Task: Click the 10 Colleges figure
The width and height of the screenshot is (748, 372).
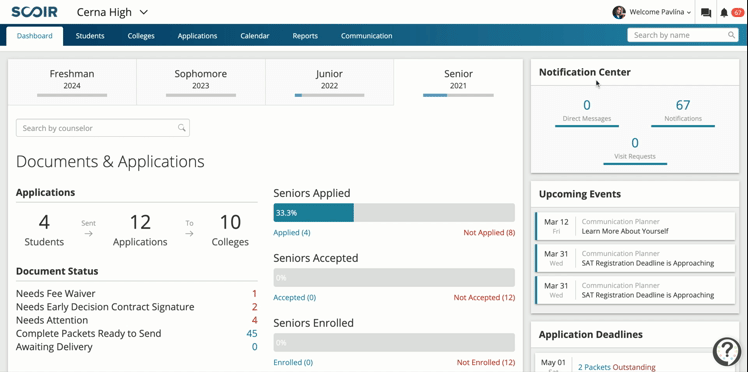Action: click(230, 231)
